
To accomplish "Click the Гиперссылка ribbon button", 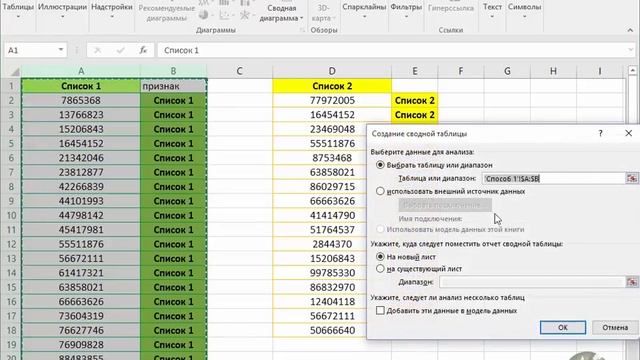I will [451, 8].
